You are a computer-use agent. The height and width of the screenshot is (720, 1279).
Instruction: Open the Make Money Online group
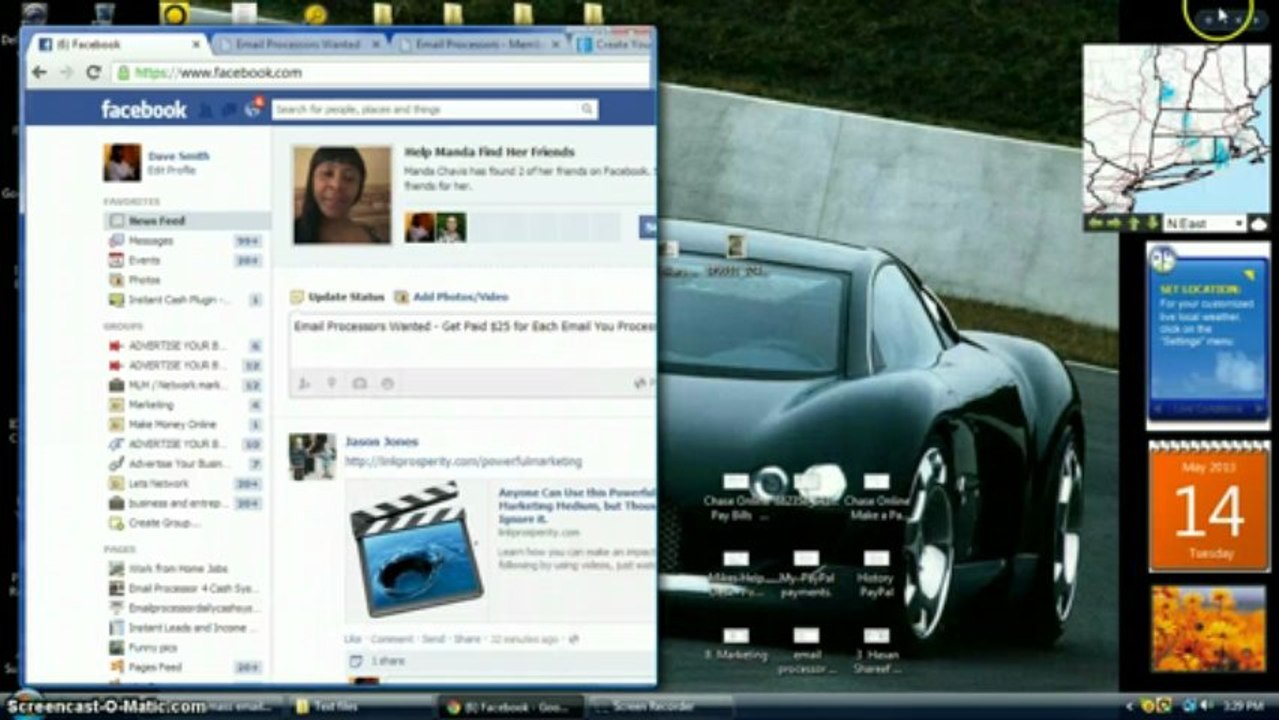[185, 424]
